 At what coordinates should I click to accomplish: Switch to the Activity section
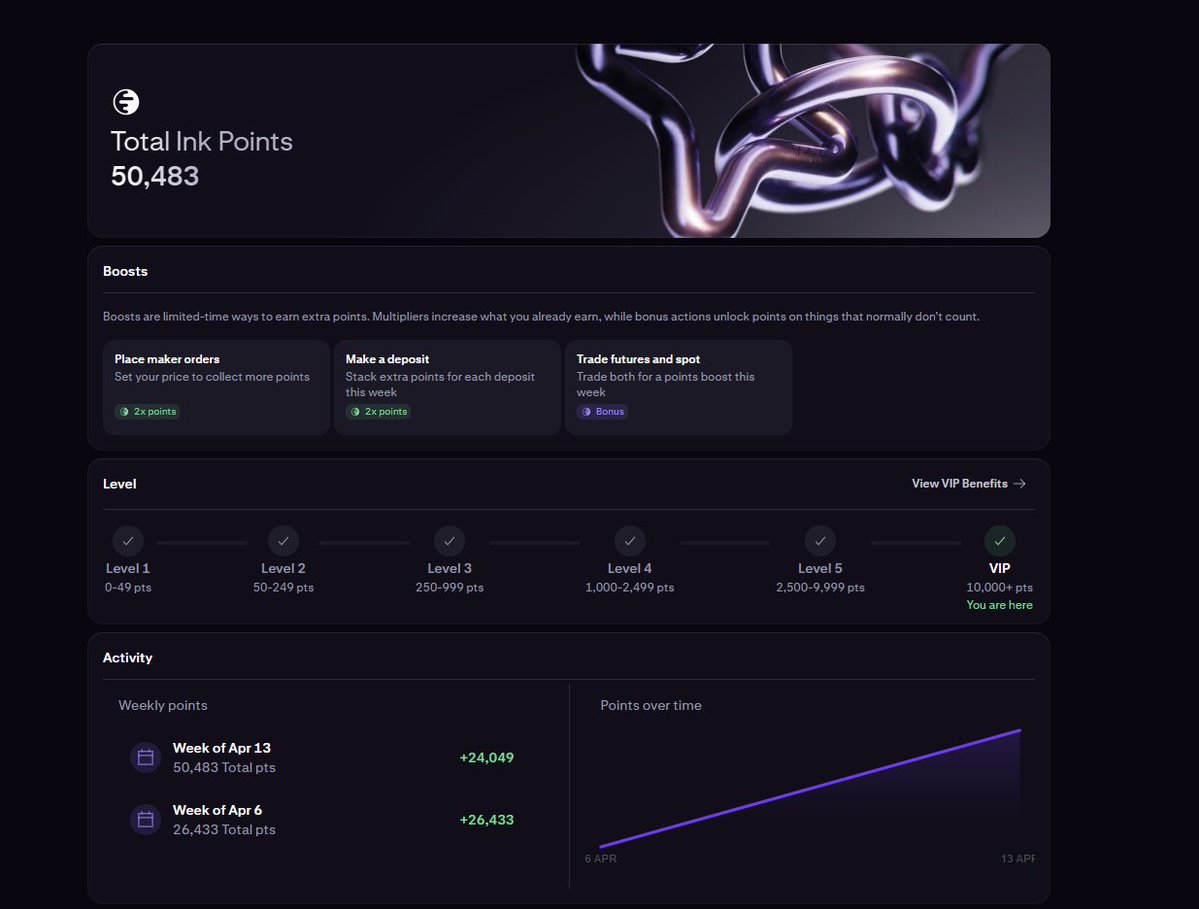(128, 657)
